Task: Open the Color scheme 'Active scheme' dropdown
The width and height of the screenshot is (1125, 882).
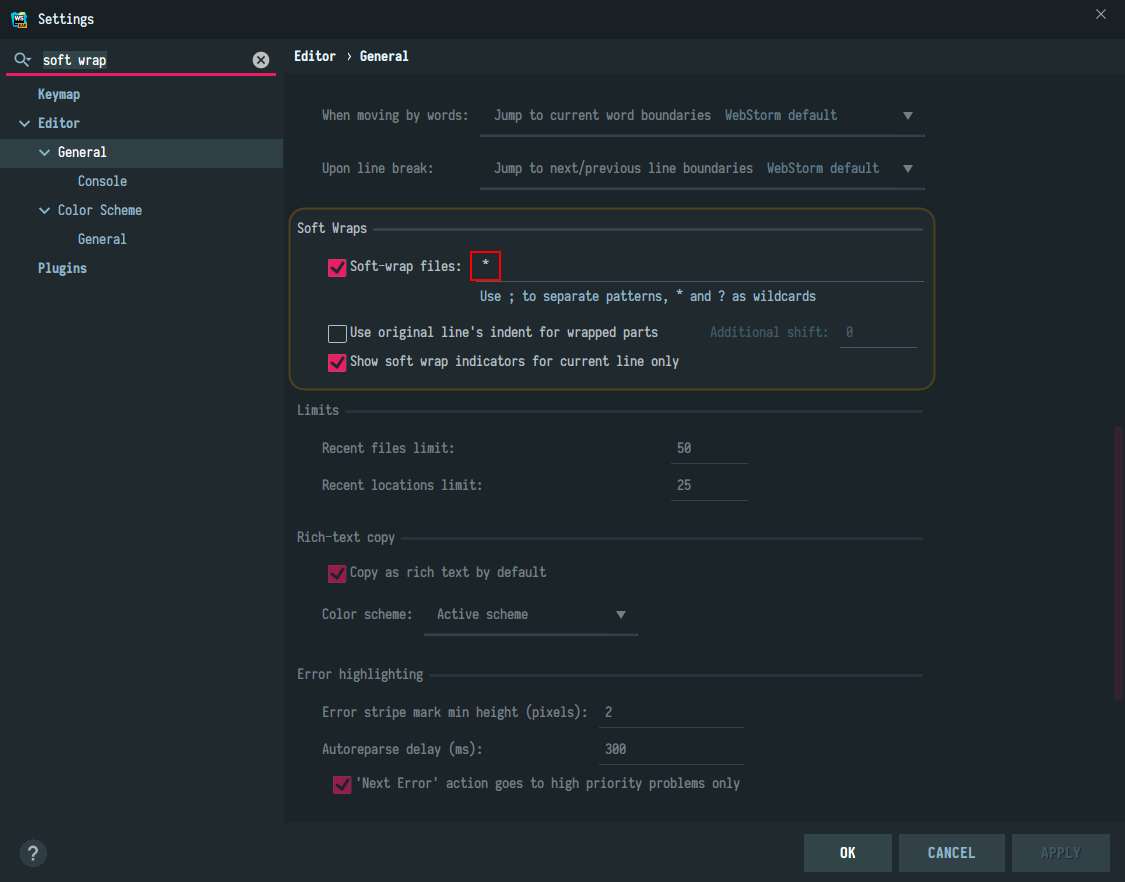Action: (x=531, y=615)
